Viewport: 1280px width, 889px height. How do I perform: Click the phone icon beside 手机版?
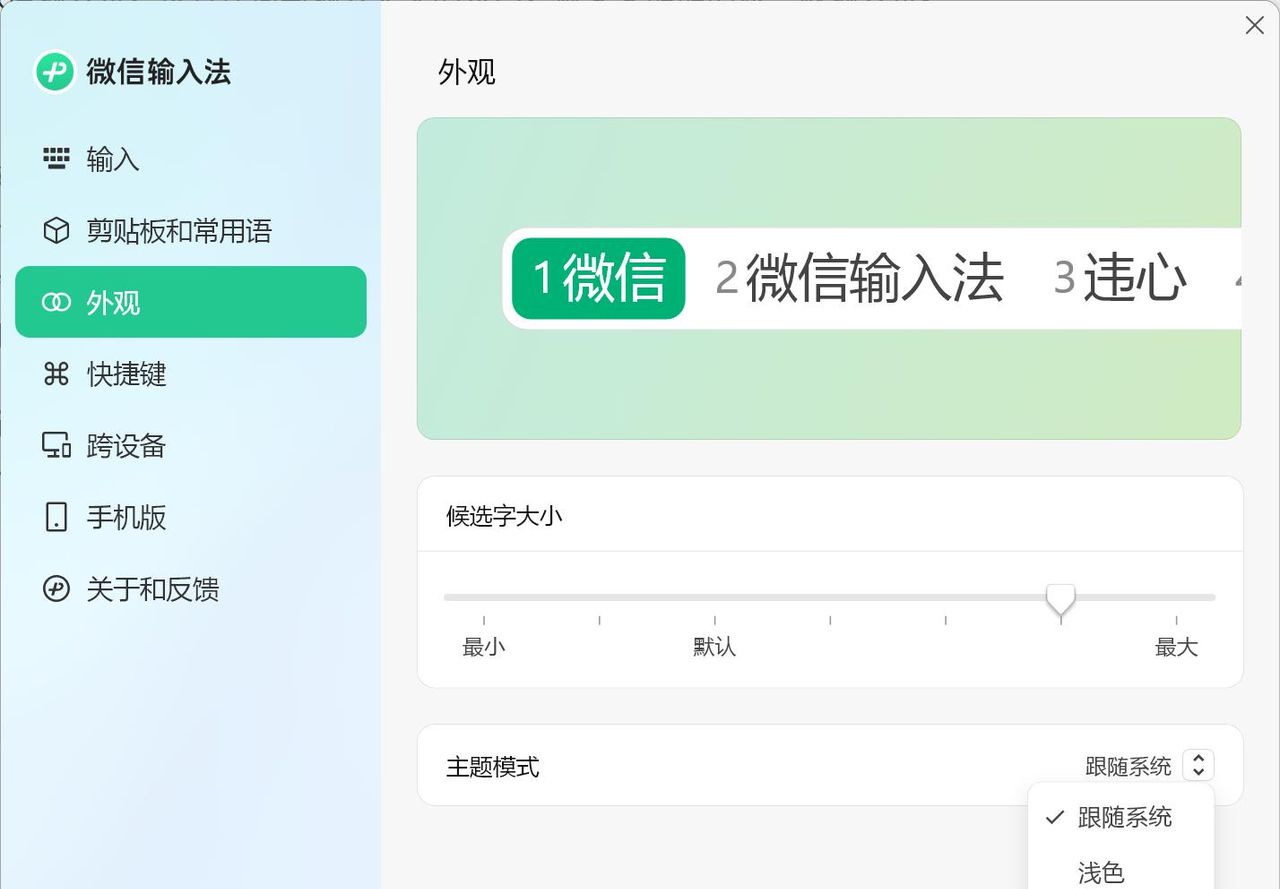55,518
